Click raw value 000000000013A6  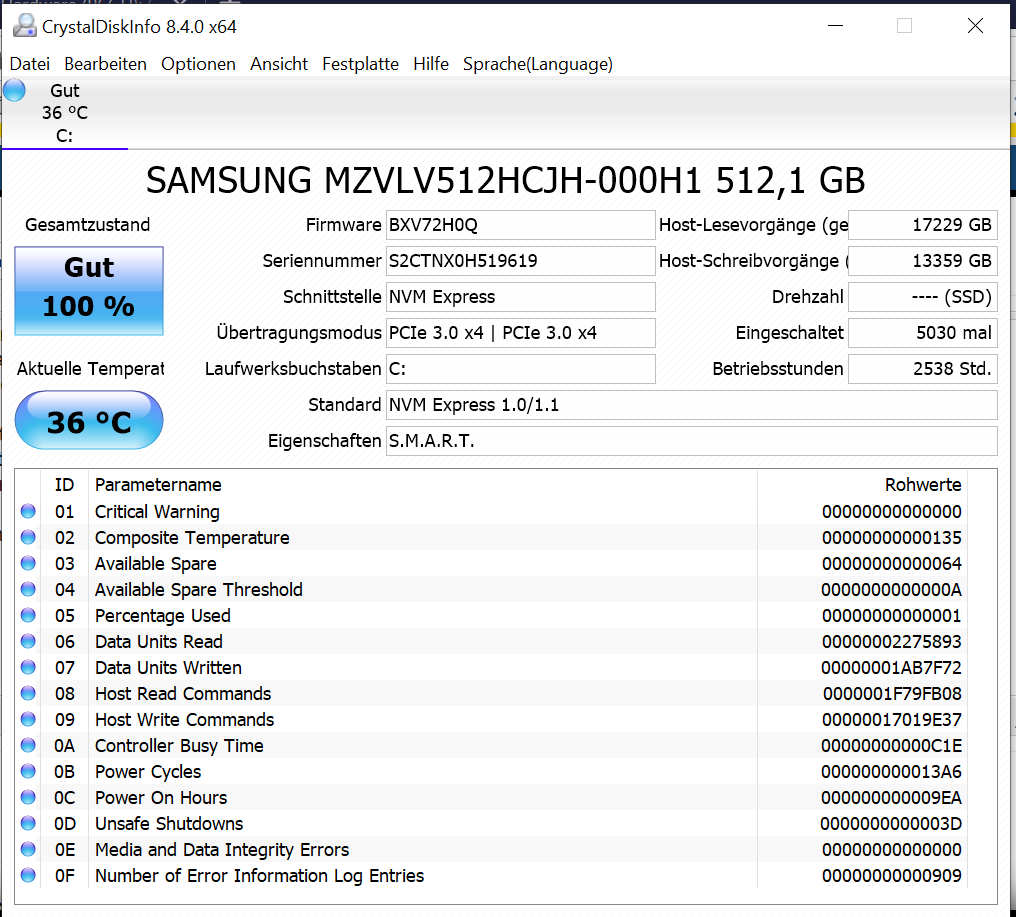click(892, 772)
